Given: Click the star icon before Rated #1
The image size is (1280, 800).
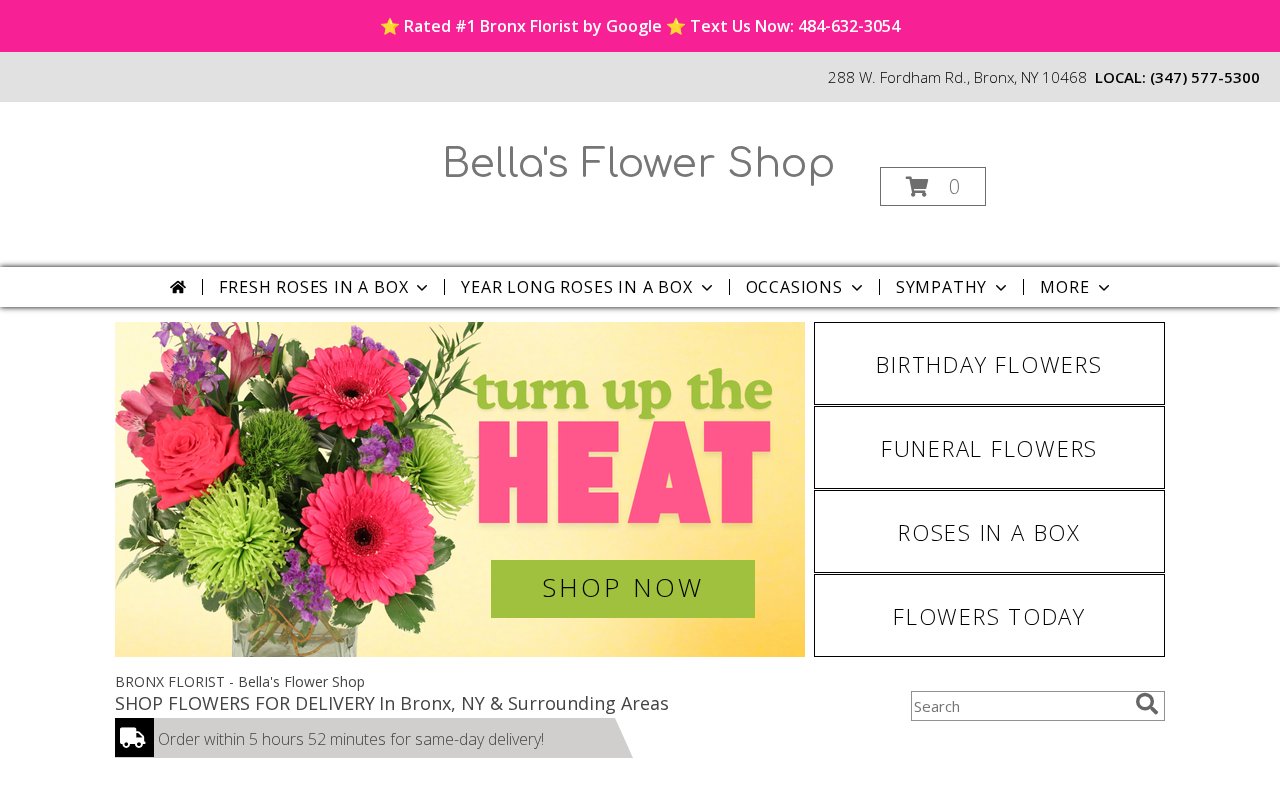Looking at the screenshot, I should (x=390, y=26).
